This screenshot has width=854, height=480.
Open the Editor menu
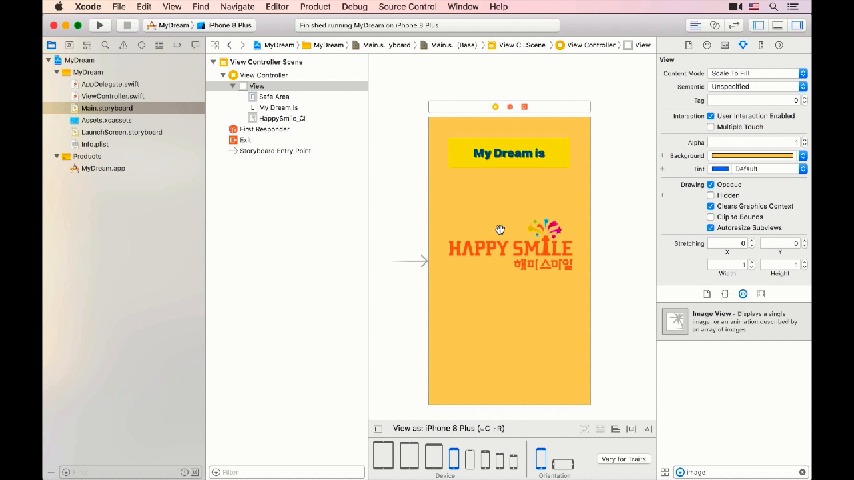coord(277,7)
